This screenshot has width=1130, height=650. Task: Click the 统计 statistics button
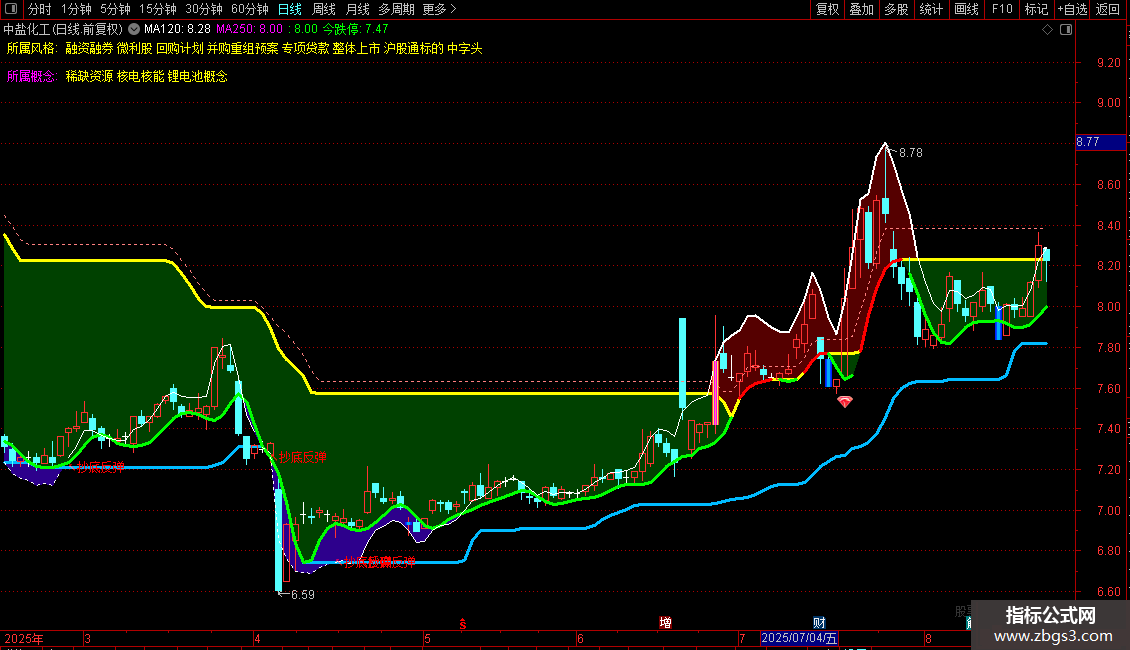click(931, 9)
